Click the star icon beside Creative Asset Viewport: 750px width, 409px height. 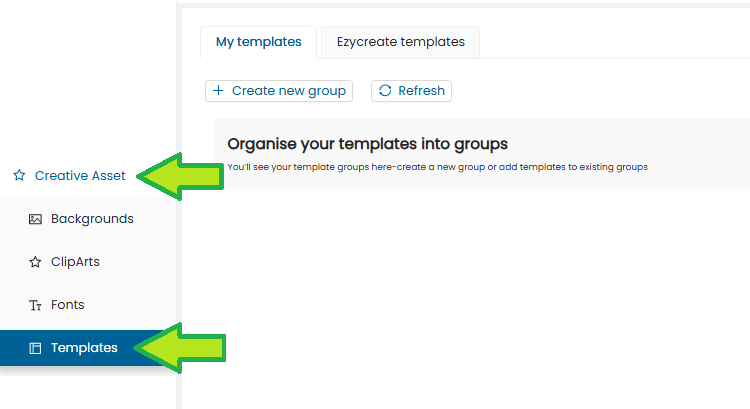pos(19,176)
